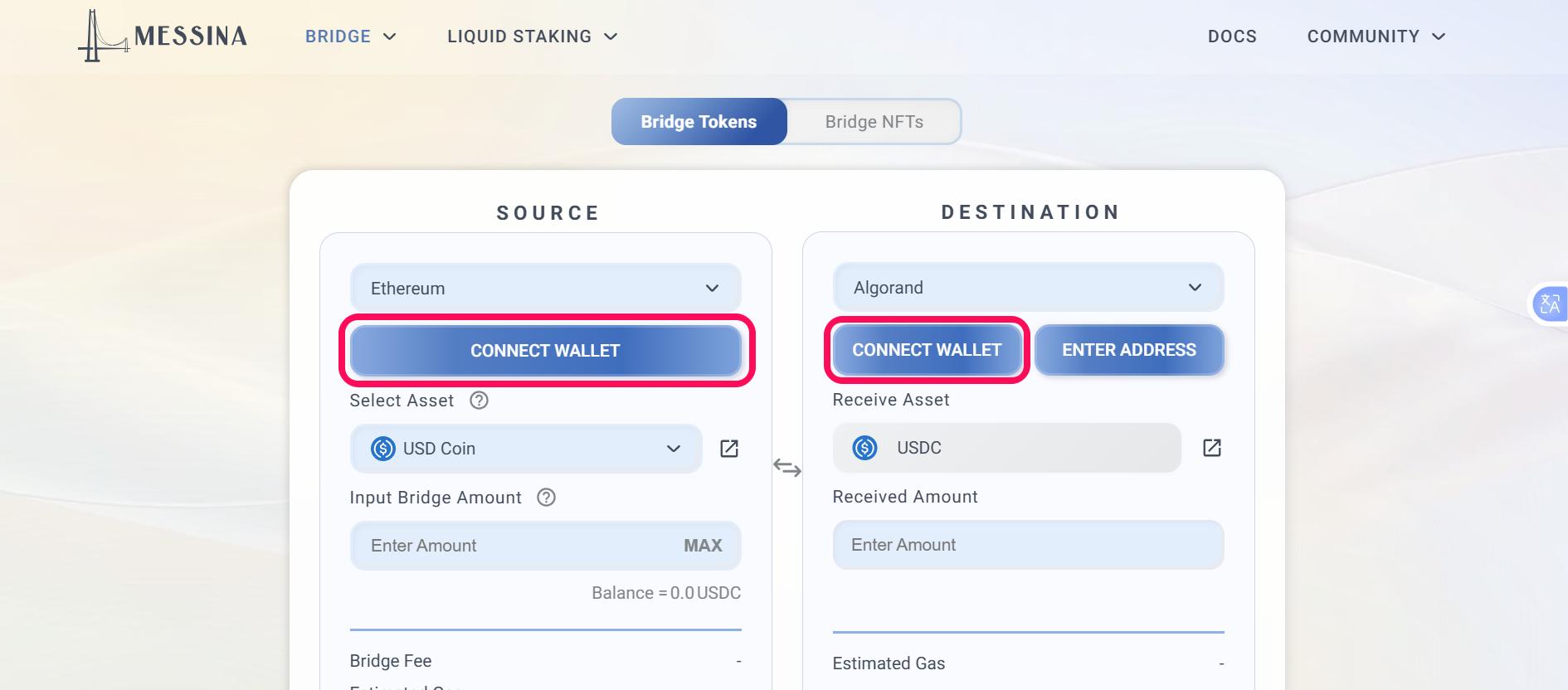This screenshot has height=690, width=1568.
Task: Show help for Select Asset
Action: tap(479, 401)
